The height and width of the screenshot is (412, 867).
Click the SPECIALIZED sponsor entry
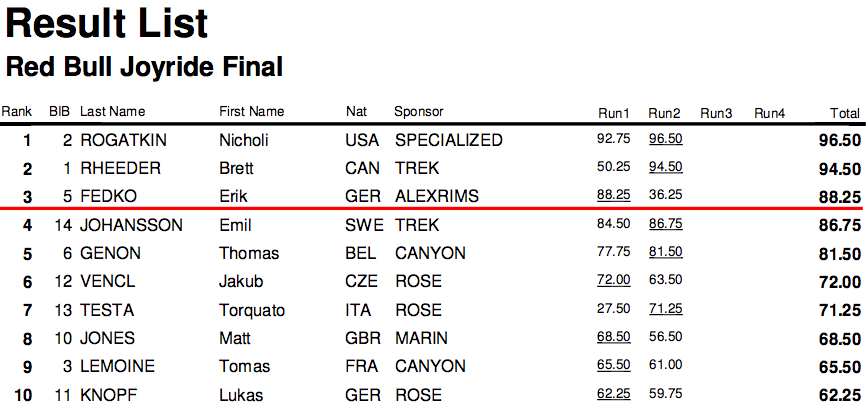point(448,140)
